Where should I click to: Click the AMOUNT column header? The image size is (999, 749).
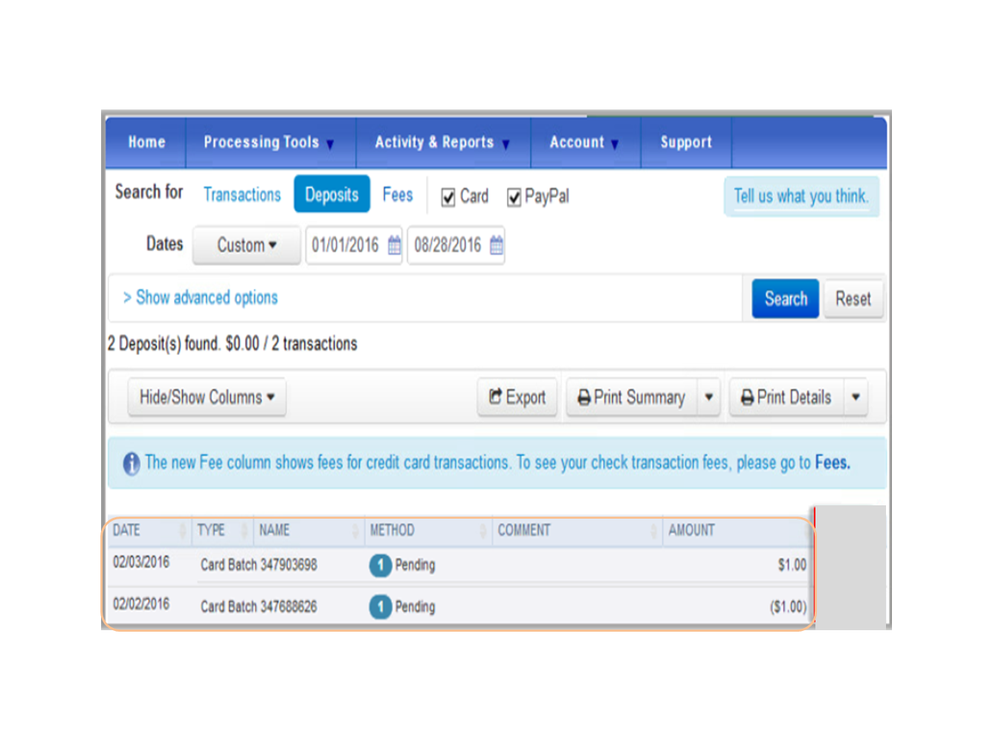click(x=691, y=530)
